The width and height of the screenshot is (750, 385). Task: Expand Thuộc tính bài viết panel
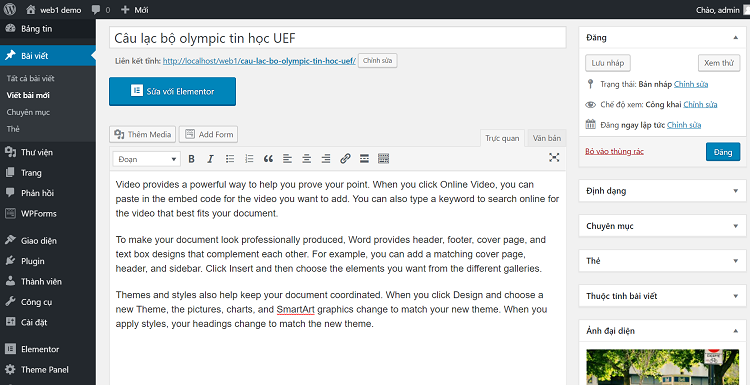coord(736,296)
